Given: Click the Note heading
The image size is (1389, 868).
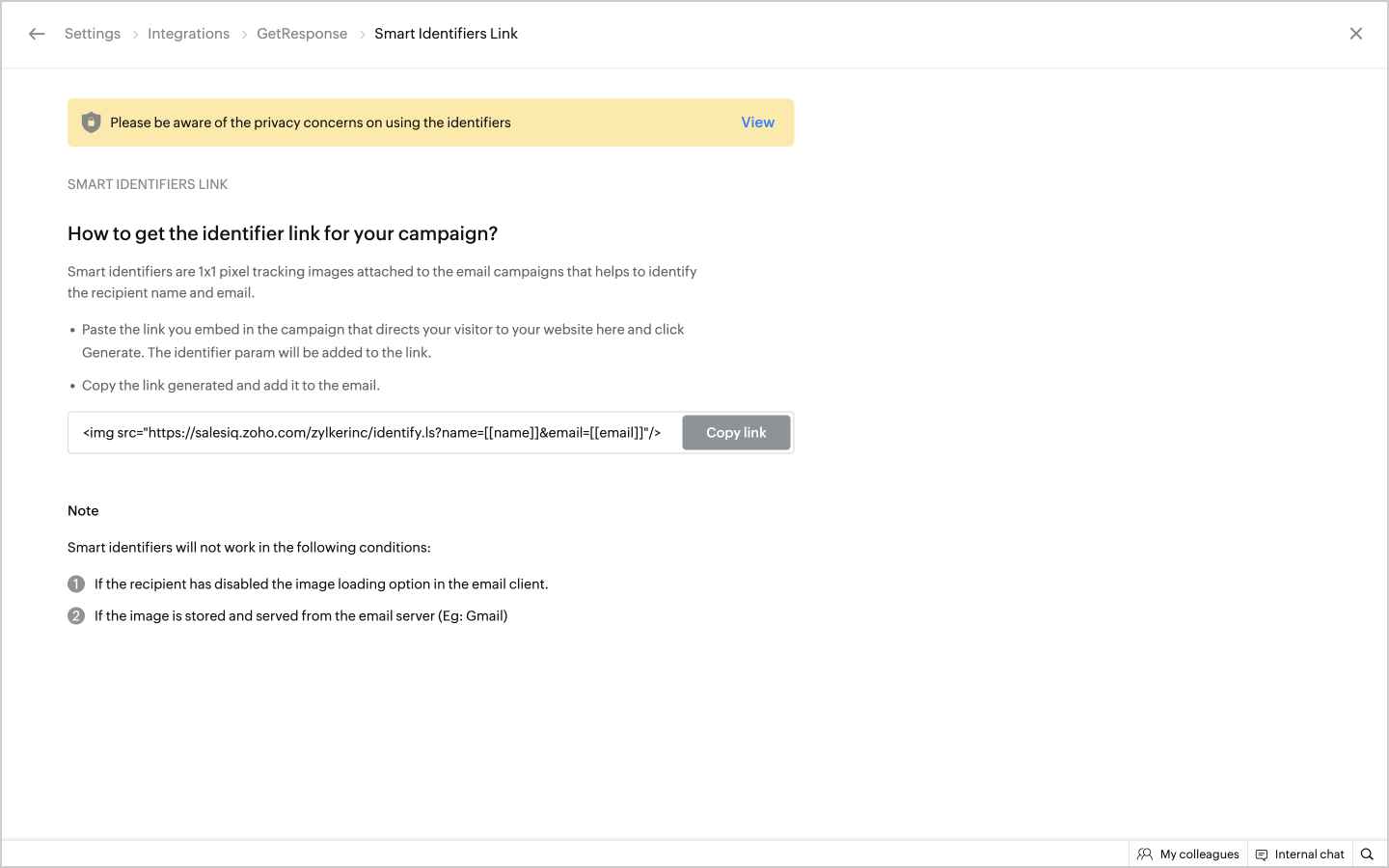Looking at the screenshot, I should pos(83,511).
